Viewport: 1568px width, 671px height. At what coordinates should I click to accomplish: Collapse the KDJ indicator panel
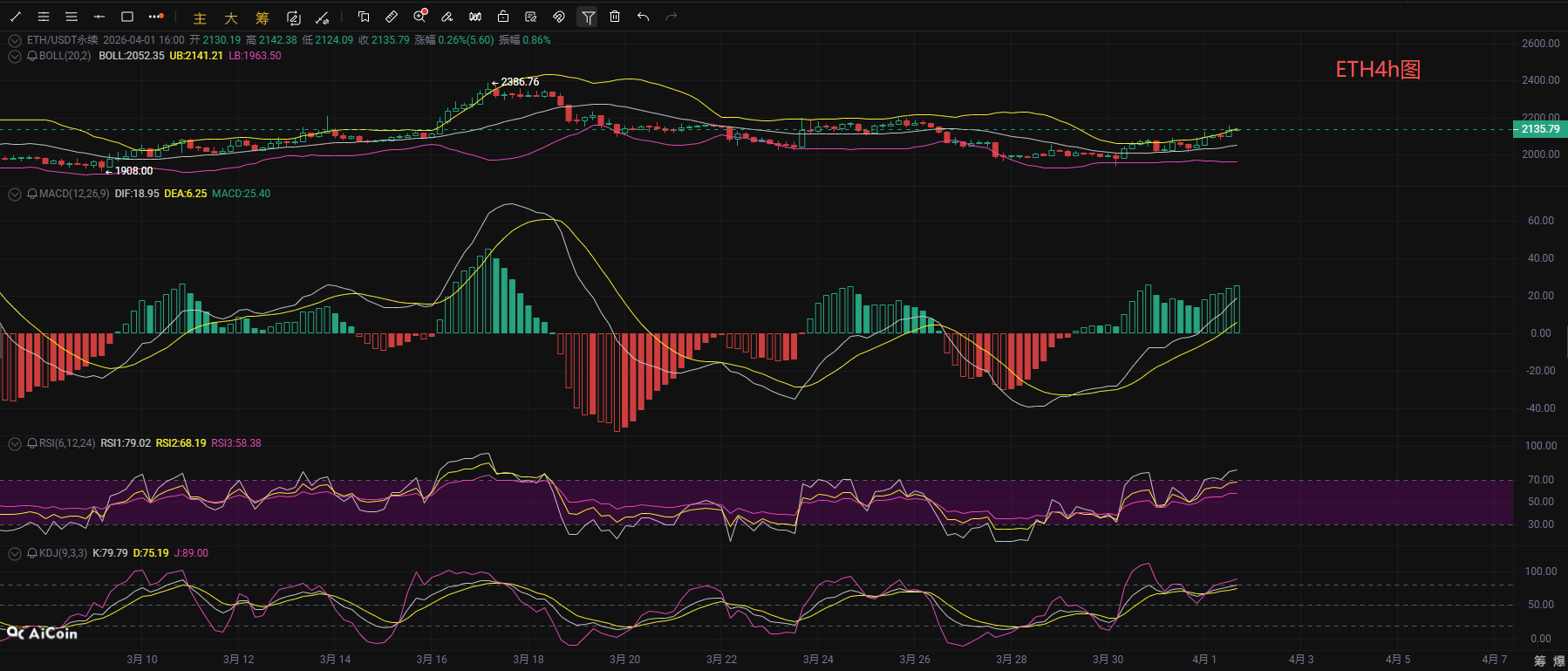[x=15, y=553]
